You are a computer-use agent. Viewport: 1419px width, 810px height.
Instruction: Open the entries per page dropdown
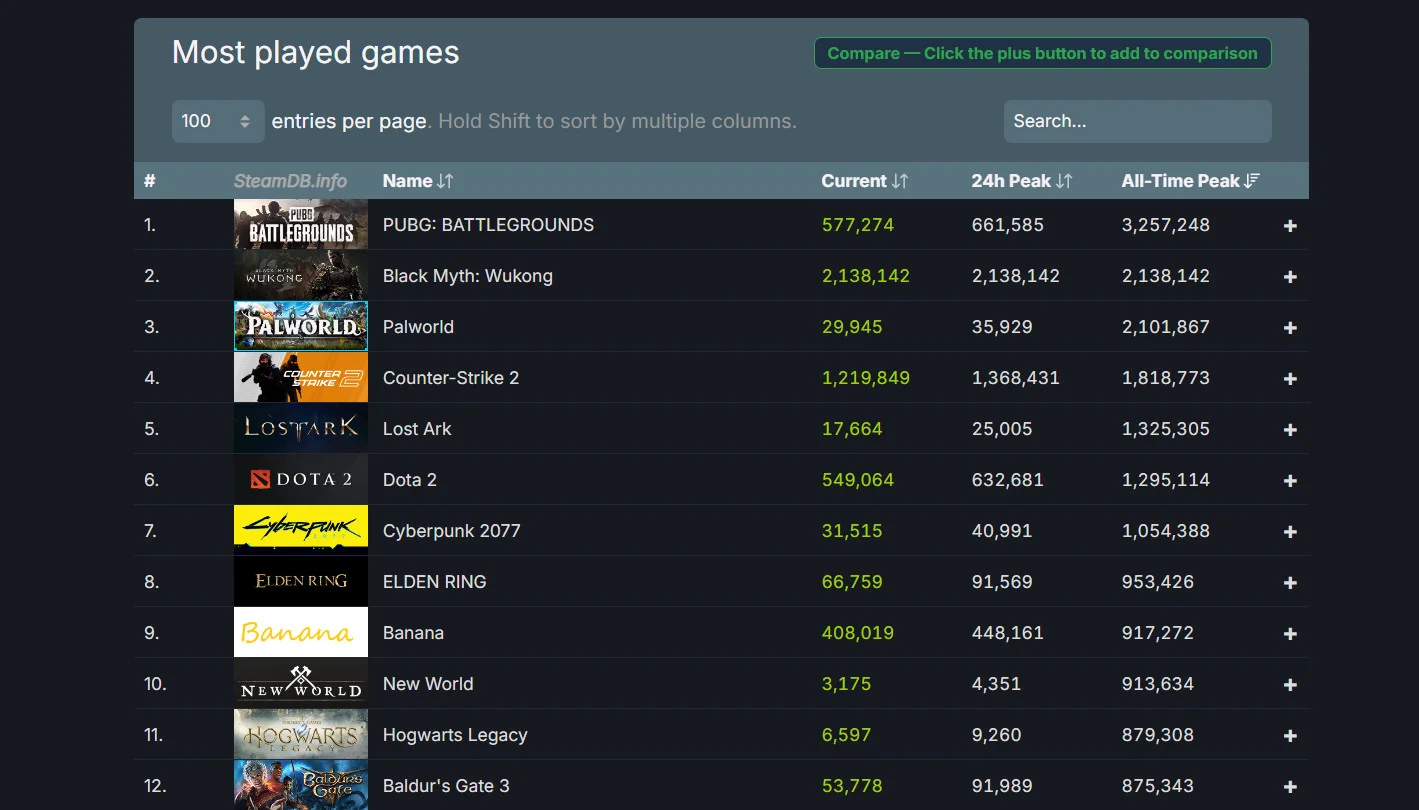click(x=218, y=121)
